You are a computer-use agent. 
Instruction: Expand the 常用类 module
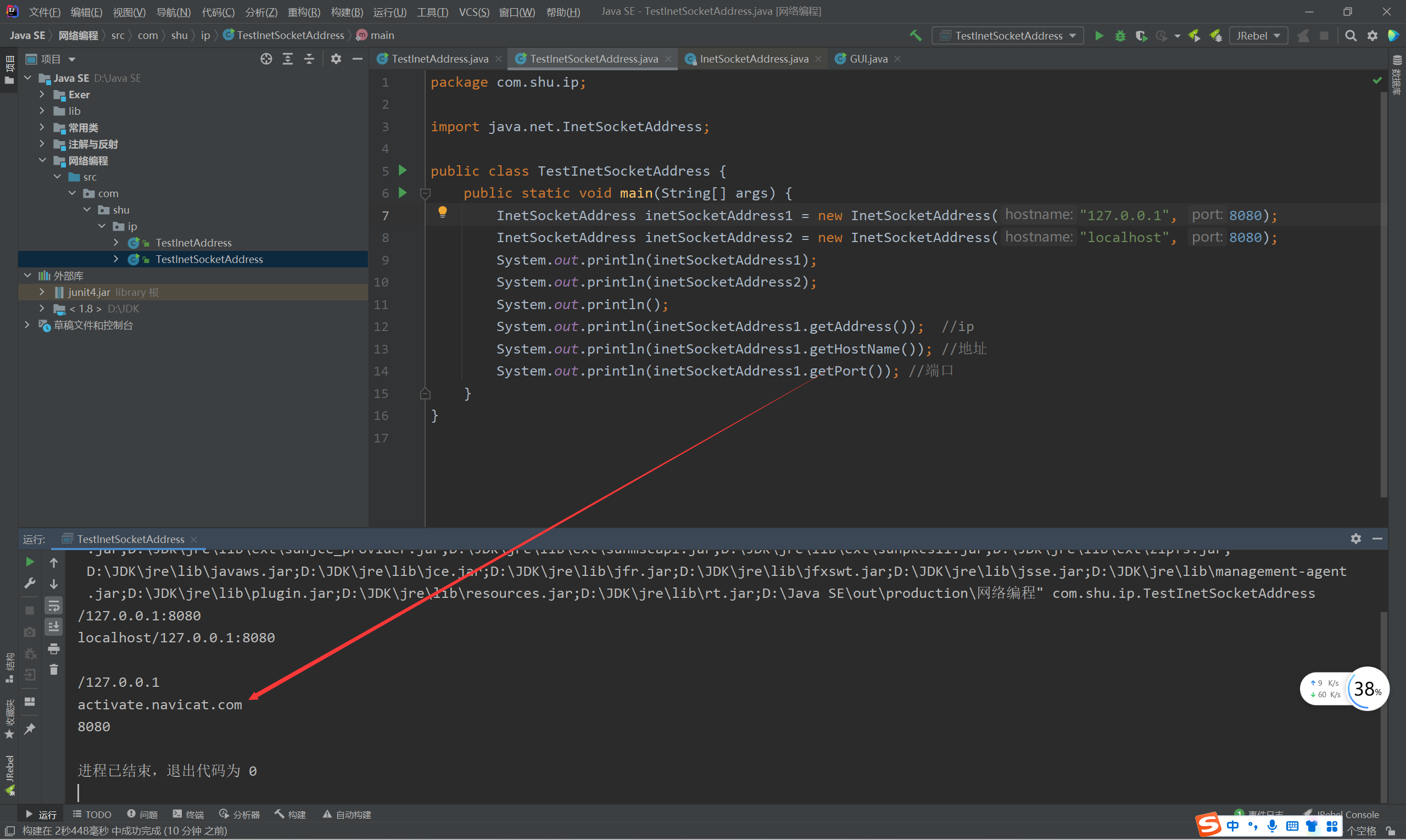(x=42, y=127)
